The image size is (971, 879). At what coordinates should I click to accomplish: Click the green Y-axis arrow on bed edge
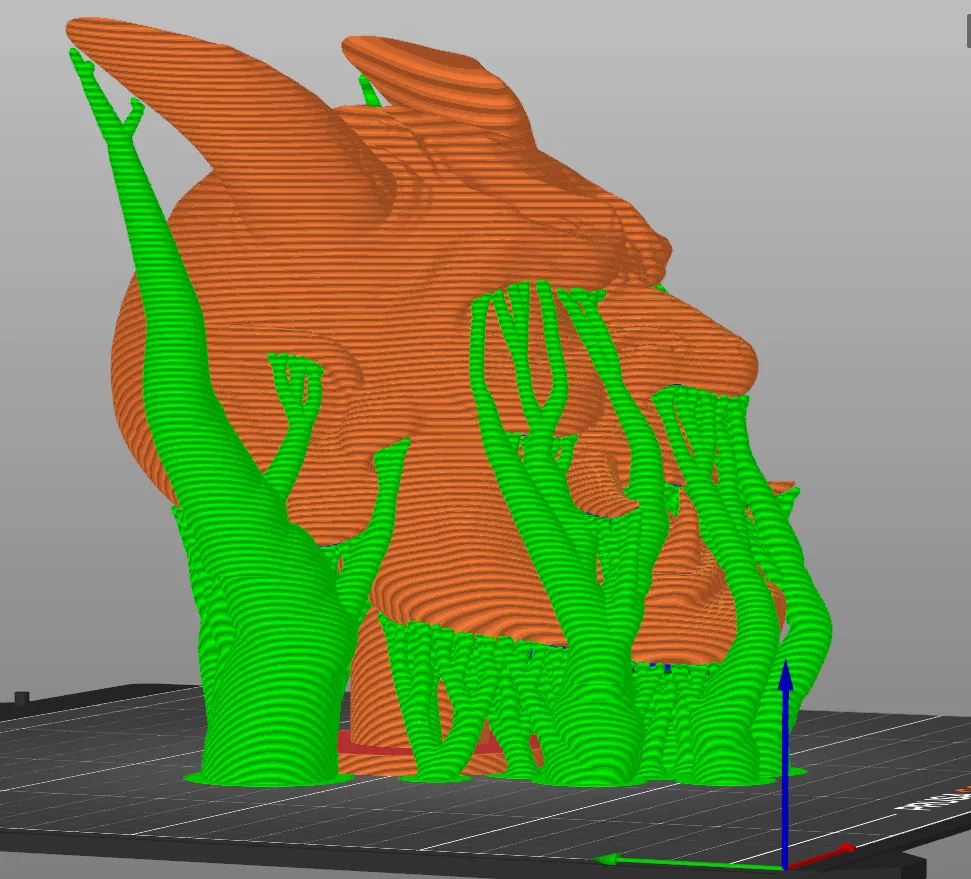pyautogui.click(x=687, y=862)
